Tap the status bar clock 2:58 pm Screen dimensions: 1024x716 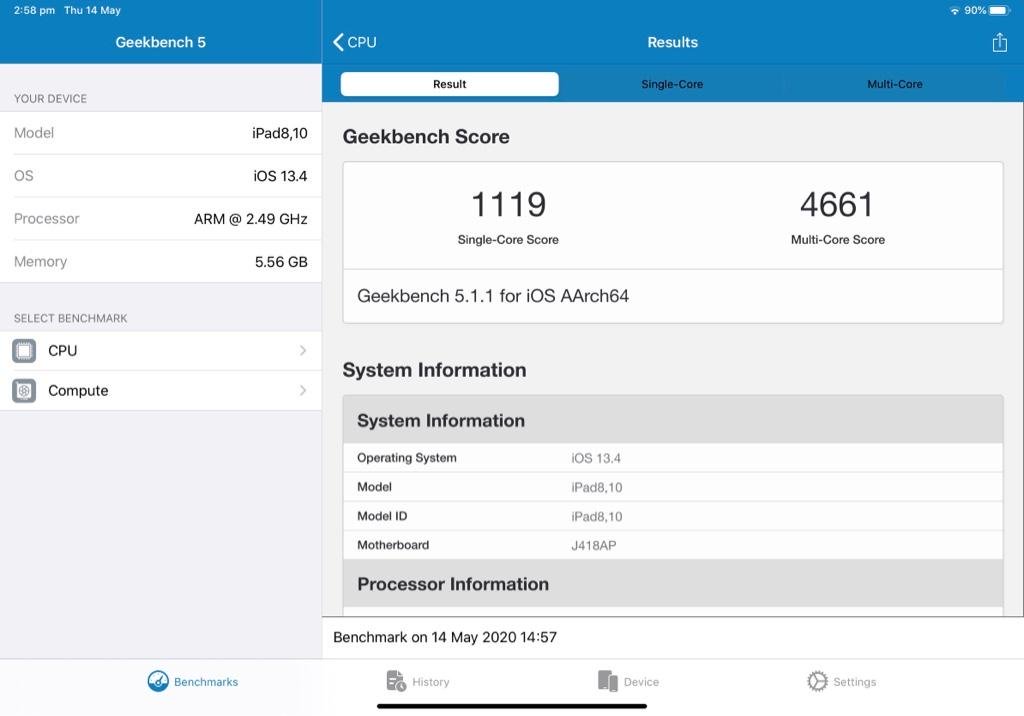coord(35,10)
